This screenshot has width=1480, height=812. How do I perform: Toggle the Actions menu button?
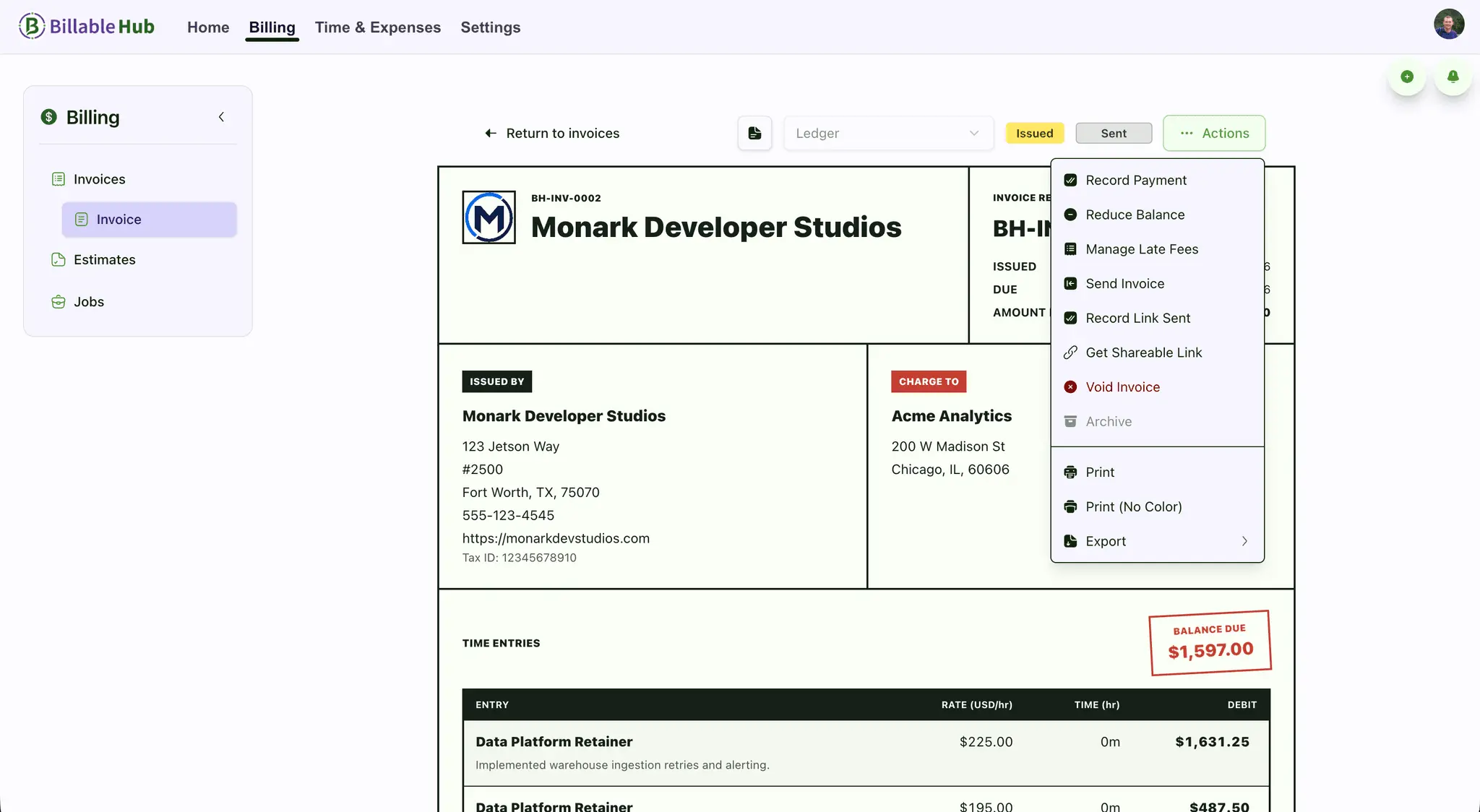click(1214, 133)
